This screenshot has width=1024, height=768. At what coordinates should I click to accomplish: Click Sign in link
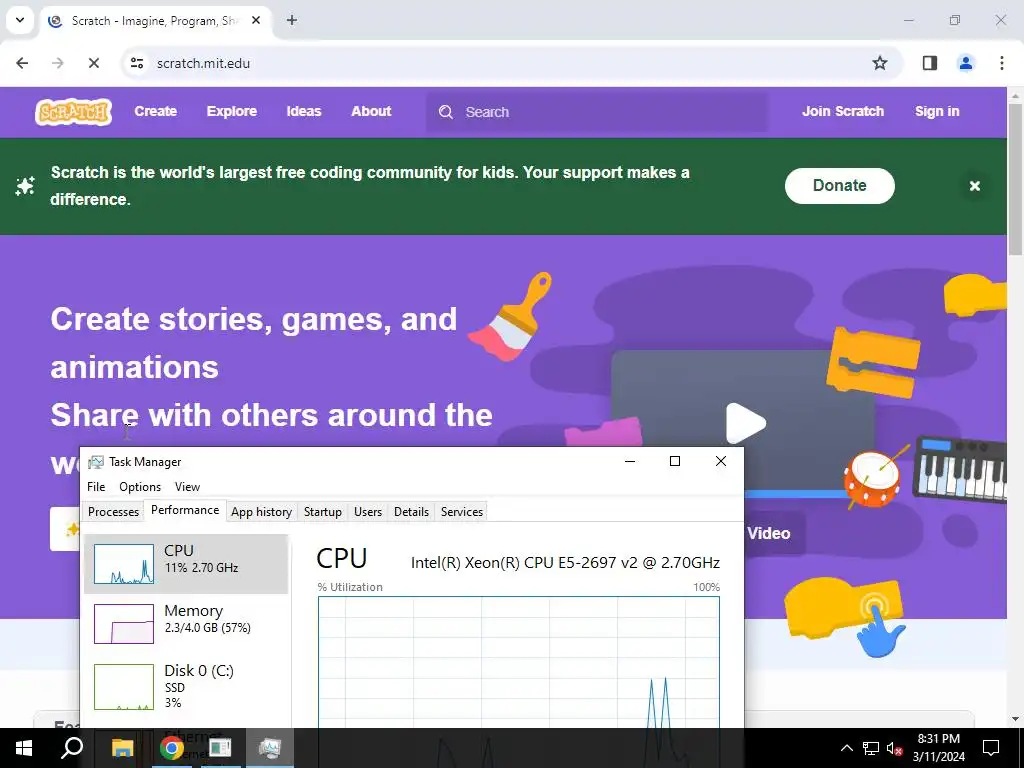coord(936,112)
